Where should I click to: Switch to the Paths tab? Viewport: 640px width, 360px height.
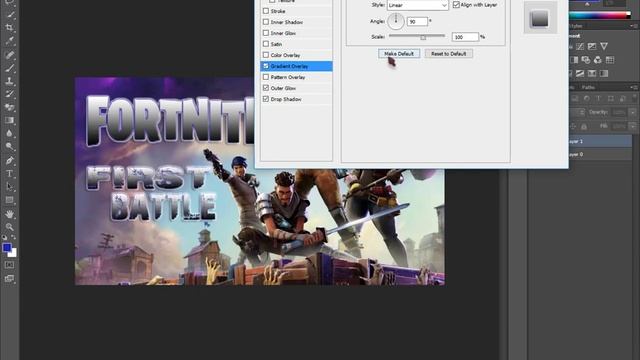(x=588, y=87)
